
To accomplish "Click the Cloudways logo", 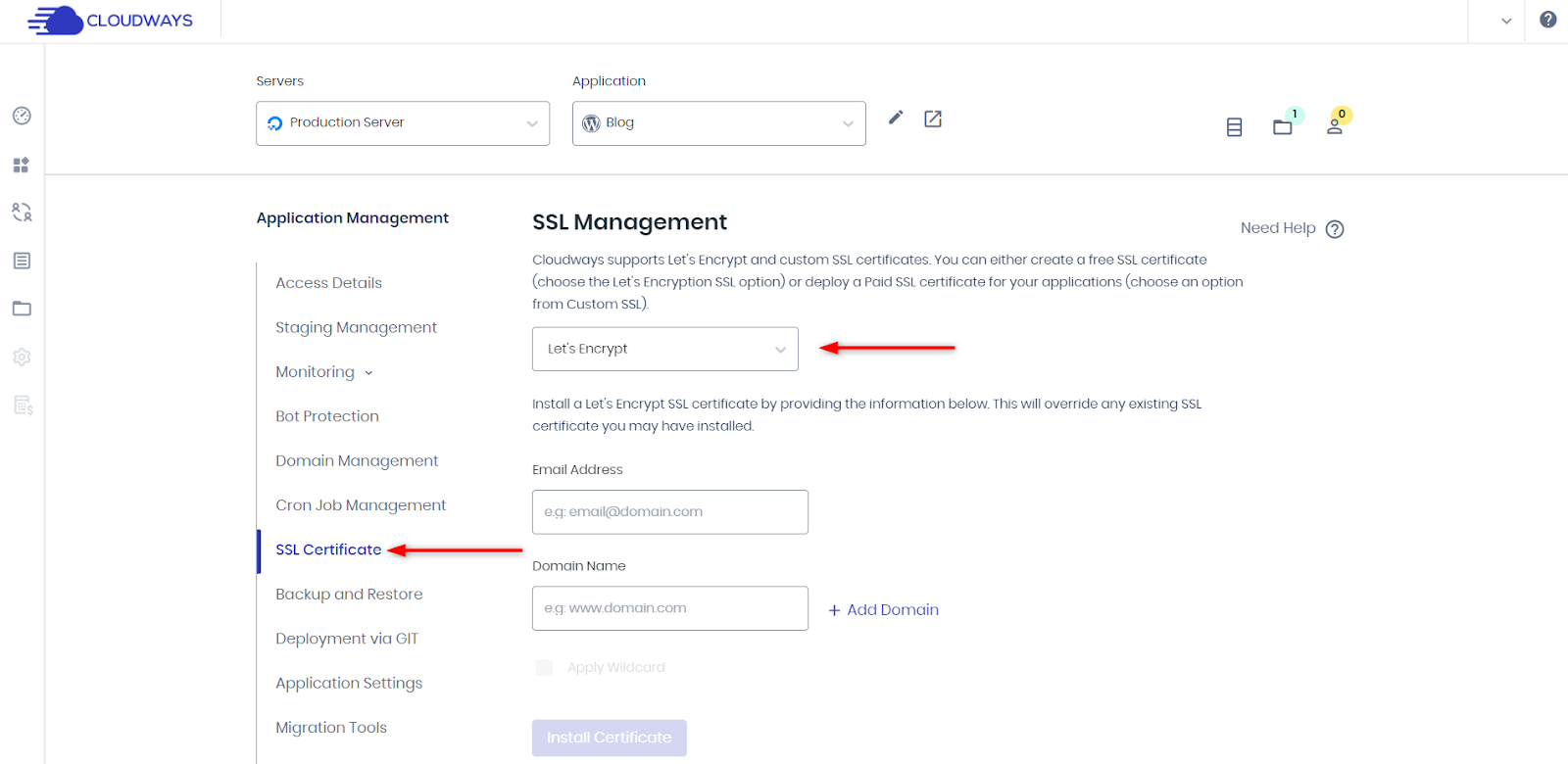I will tap(110, 21).
